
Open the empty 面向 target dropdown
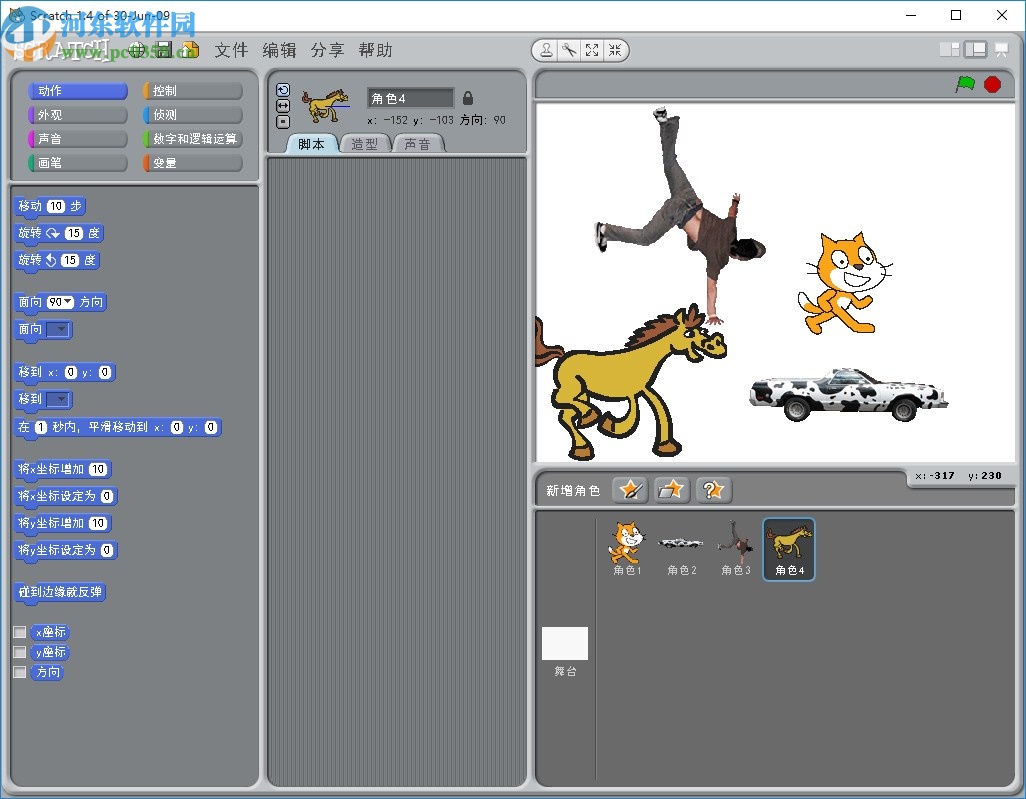[x=59, y=330]
